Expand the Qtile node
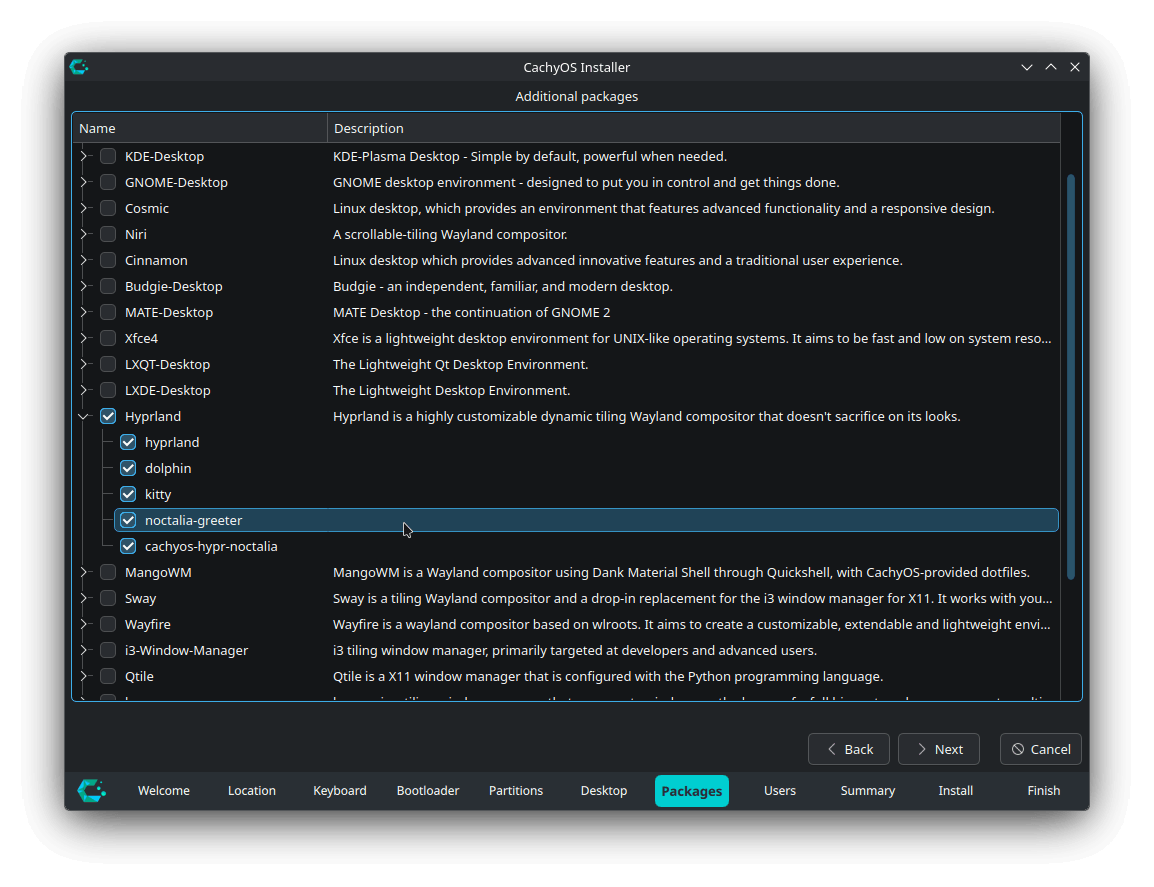The width and height of the screenshot is (1154, 887). coord(84,676)
